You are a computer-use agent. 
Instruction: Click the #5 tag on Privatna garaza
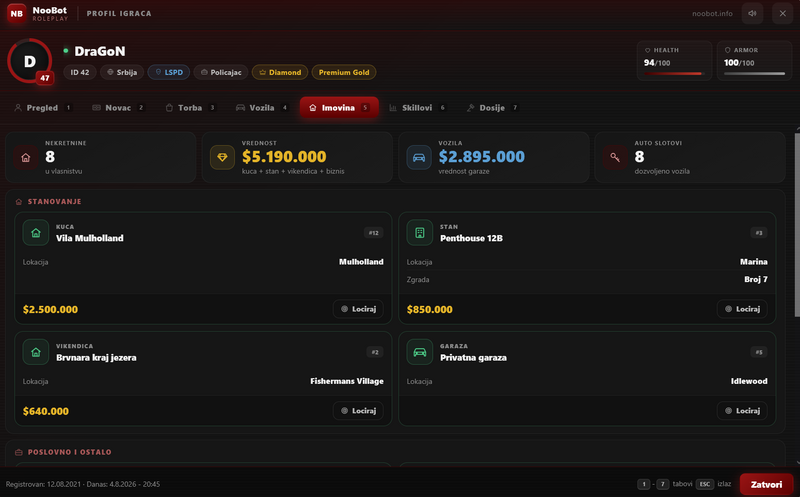759,352
